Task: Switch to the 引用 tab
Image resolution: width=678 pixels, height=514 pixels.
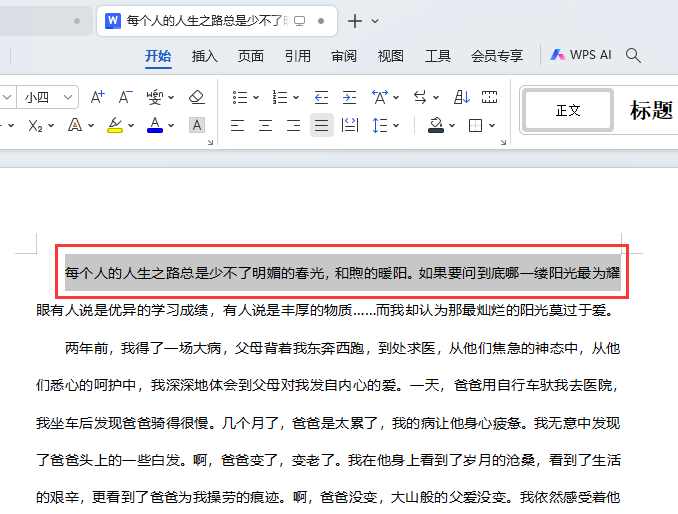Action: [297, 56]
